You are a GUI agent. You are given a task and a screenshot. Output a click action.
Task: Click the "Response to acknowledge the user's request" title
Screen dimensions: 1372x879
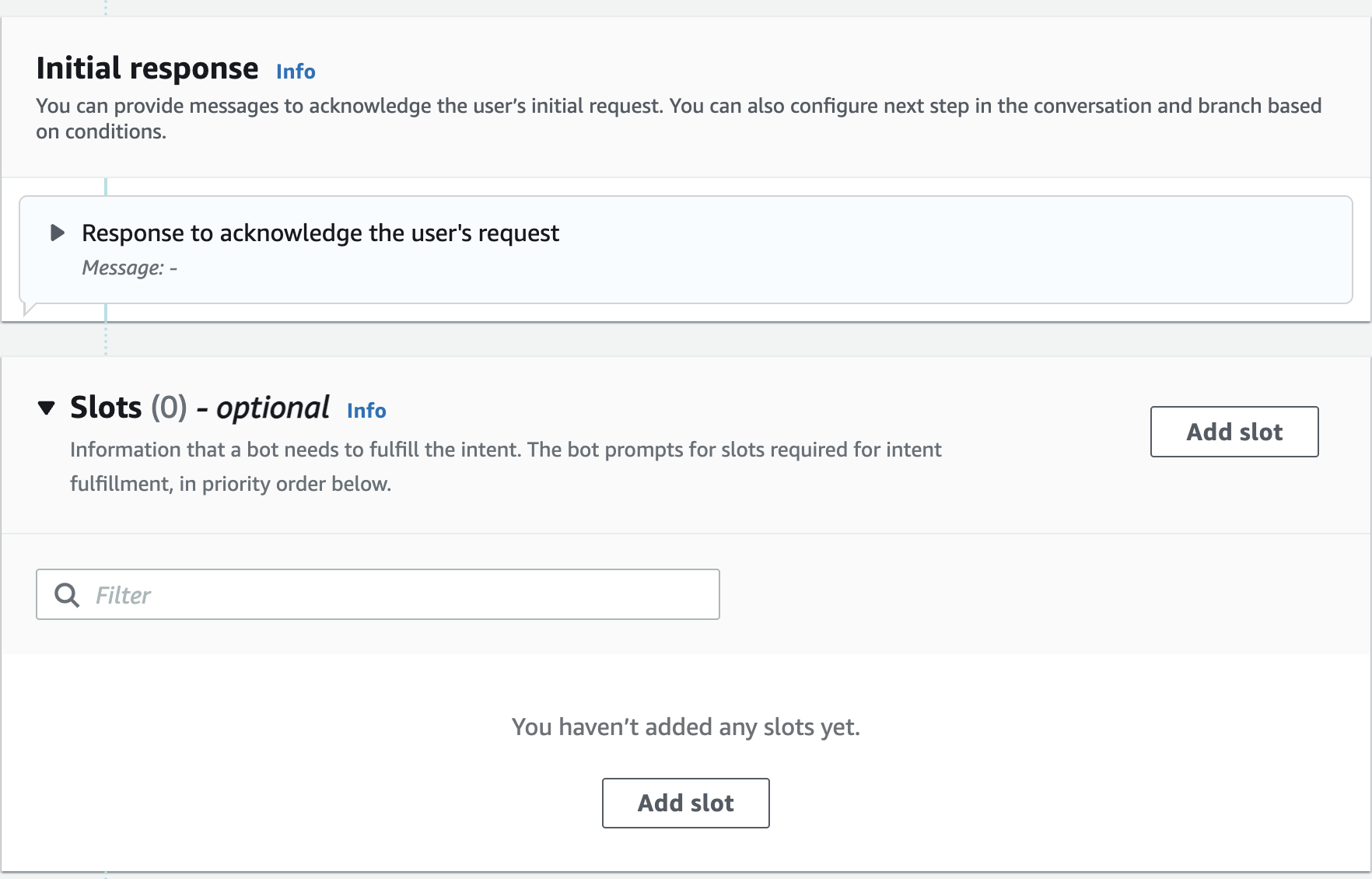tap(320, 233)
